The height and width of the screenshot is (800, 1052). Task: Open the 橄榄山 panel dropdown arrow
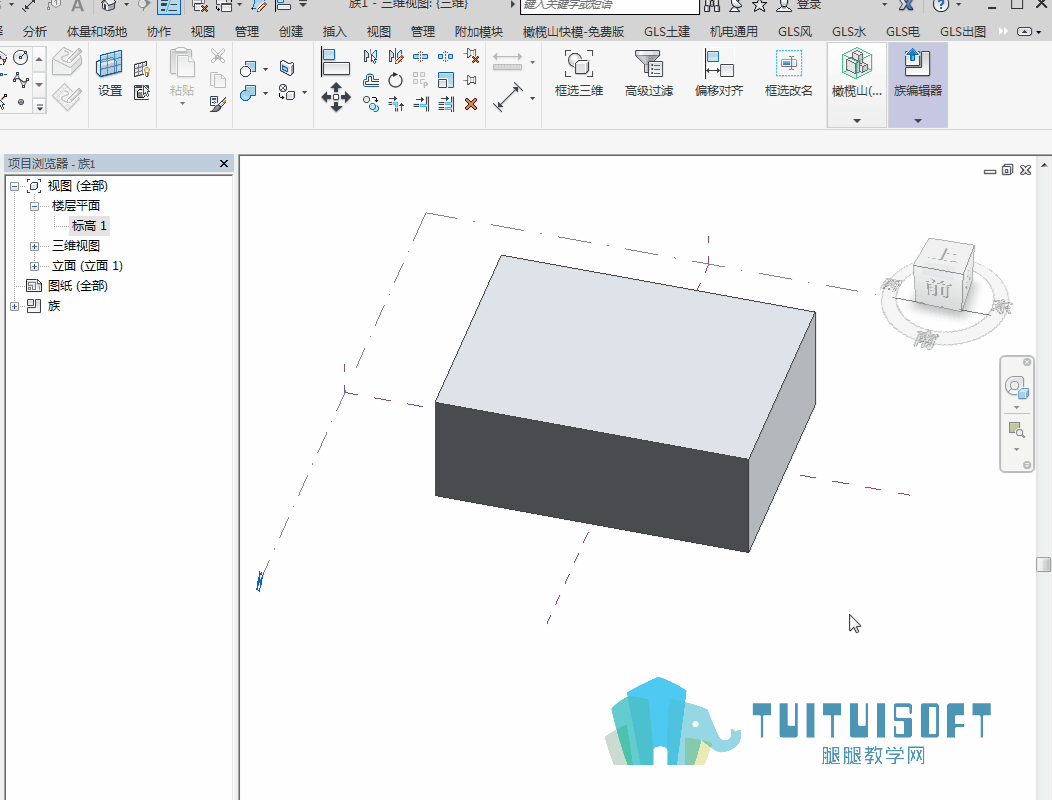coord(857,121)
